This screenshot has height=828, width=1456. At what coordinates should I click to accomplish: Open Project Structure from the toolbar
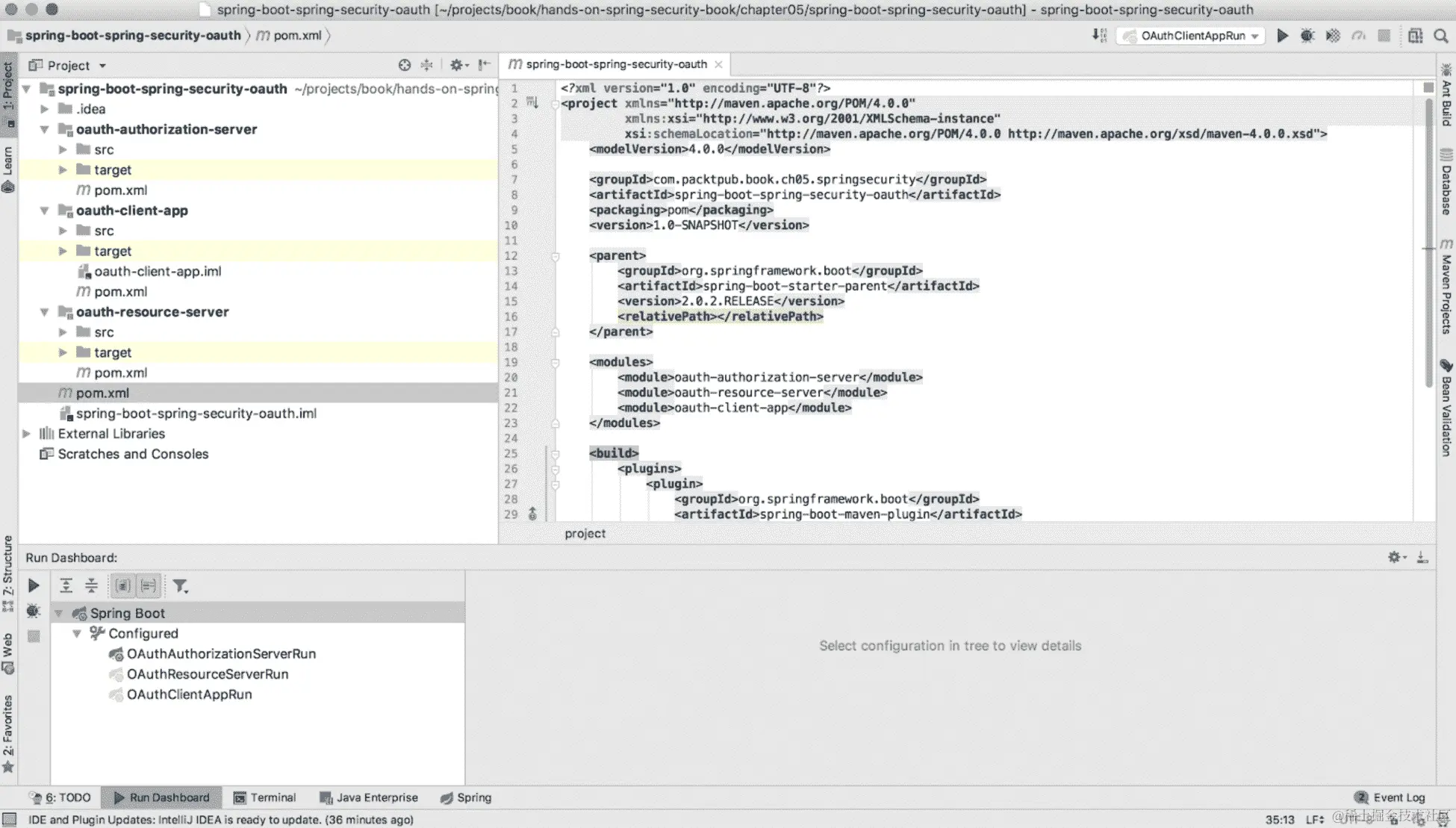pyautogui.click(x=1415, y=36)
